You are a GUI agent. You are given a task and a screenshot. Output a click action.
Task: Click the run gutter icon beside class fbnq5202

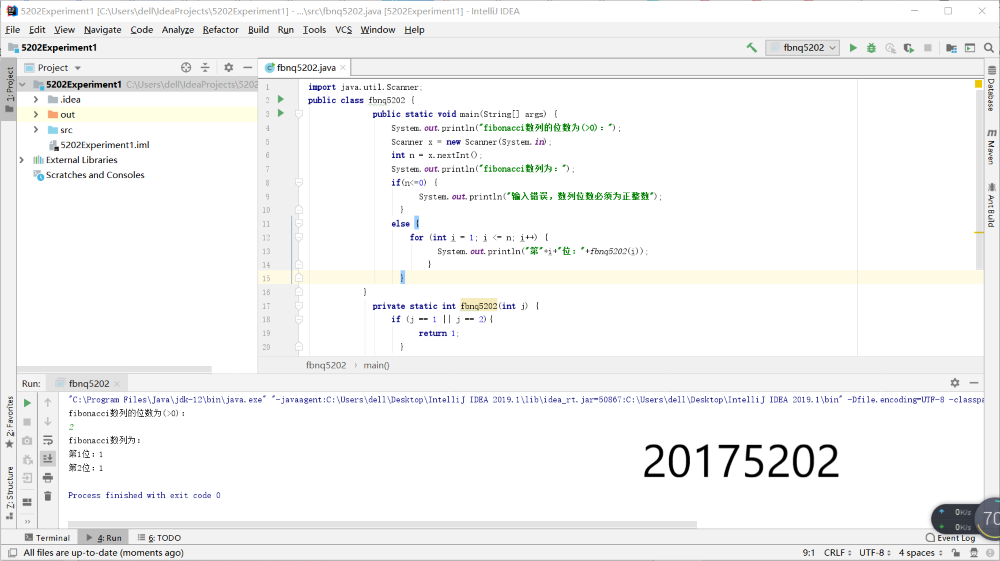pyautogui.click(x=281, y=99)
